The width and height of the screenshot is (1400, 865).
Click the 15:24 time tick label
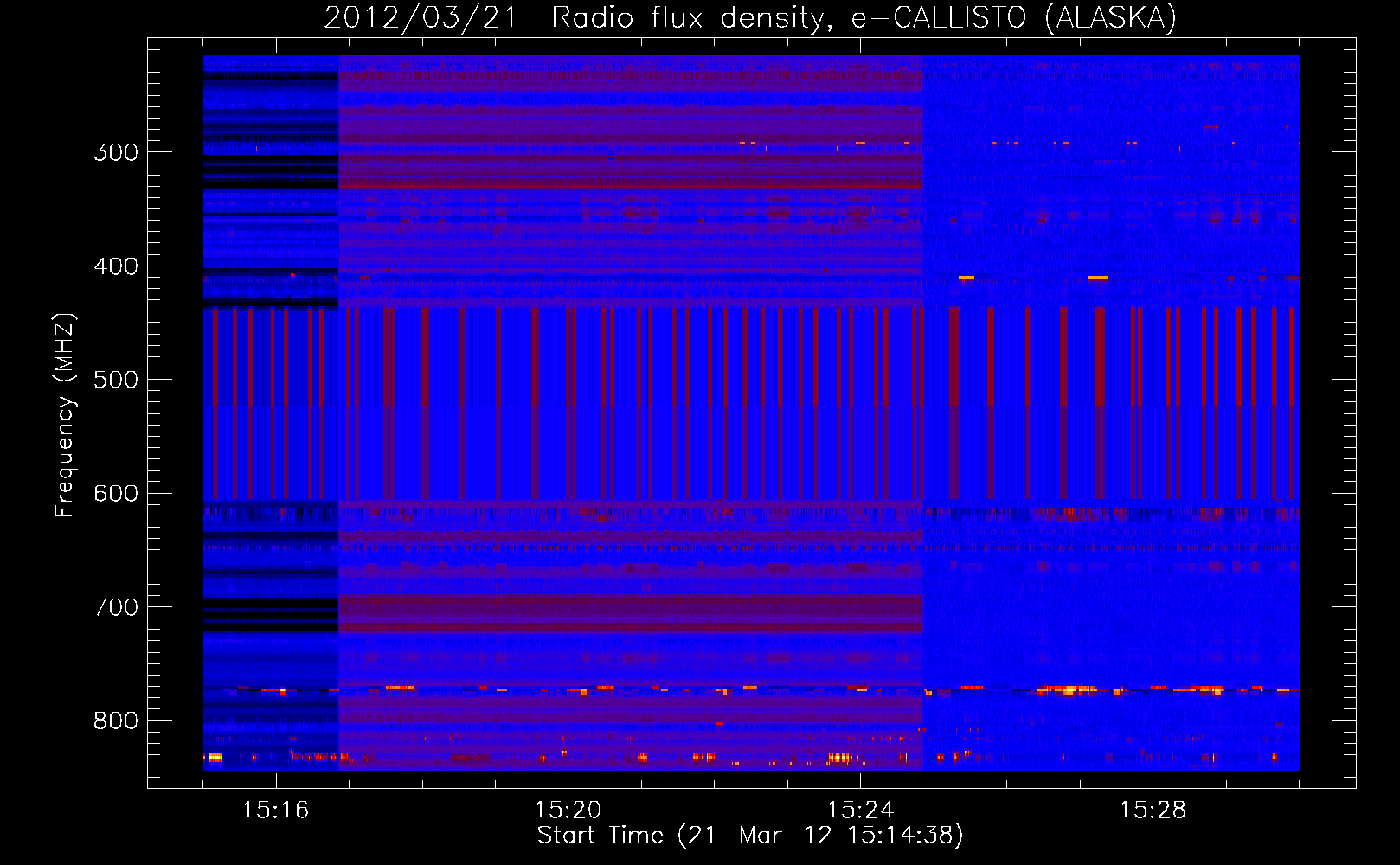[860, 810]
